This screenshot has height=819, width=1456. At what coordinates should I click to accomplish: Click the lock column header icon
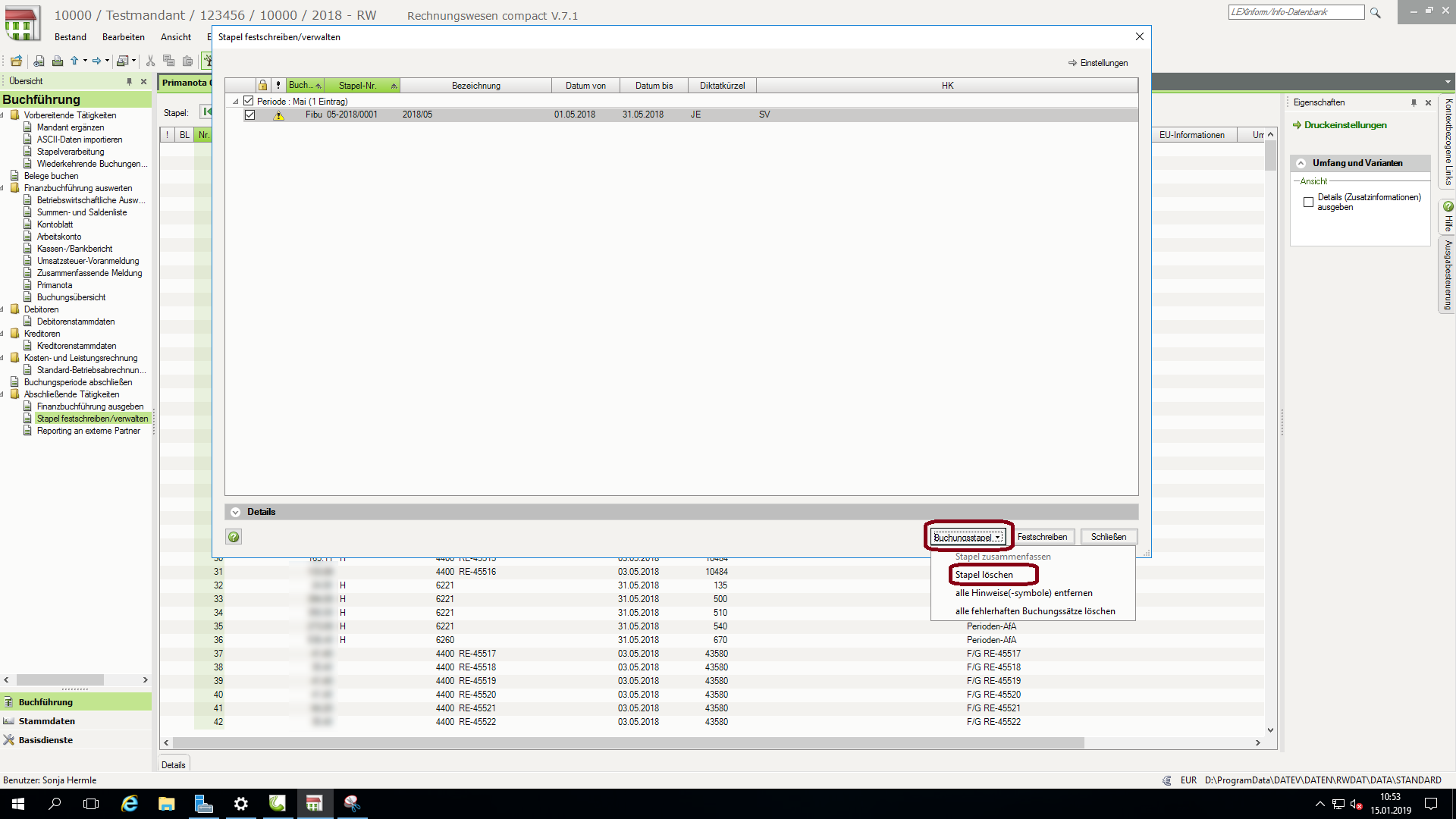(x=262, y=86)
